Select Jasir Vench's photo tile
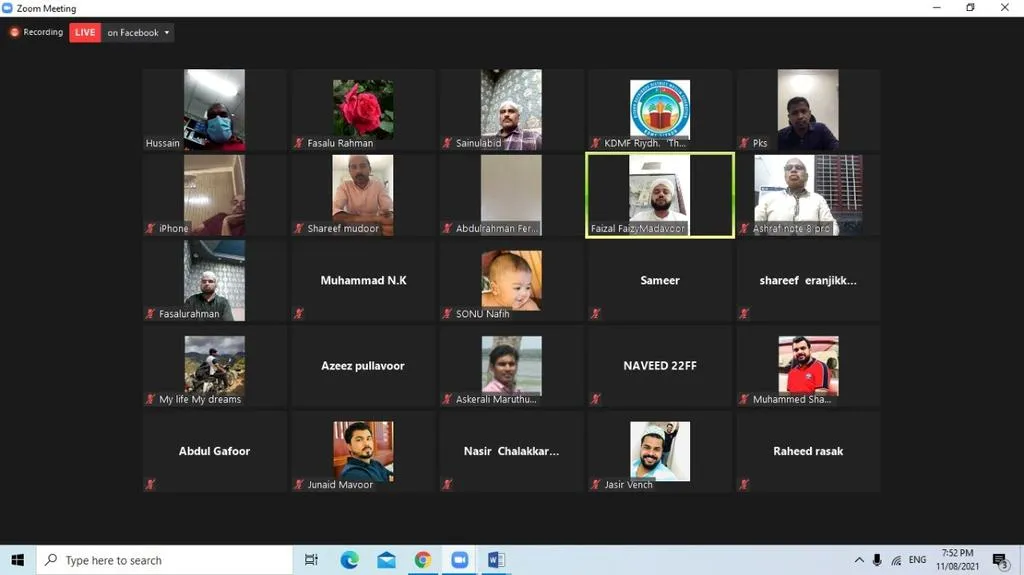This screenshot has width=1024, height=575. point(660,452)
